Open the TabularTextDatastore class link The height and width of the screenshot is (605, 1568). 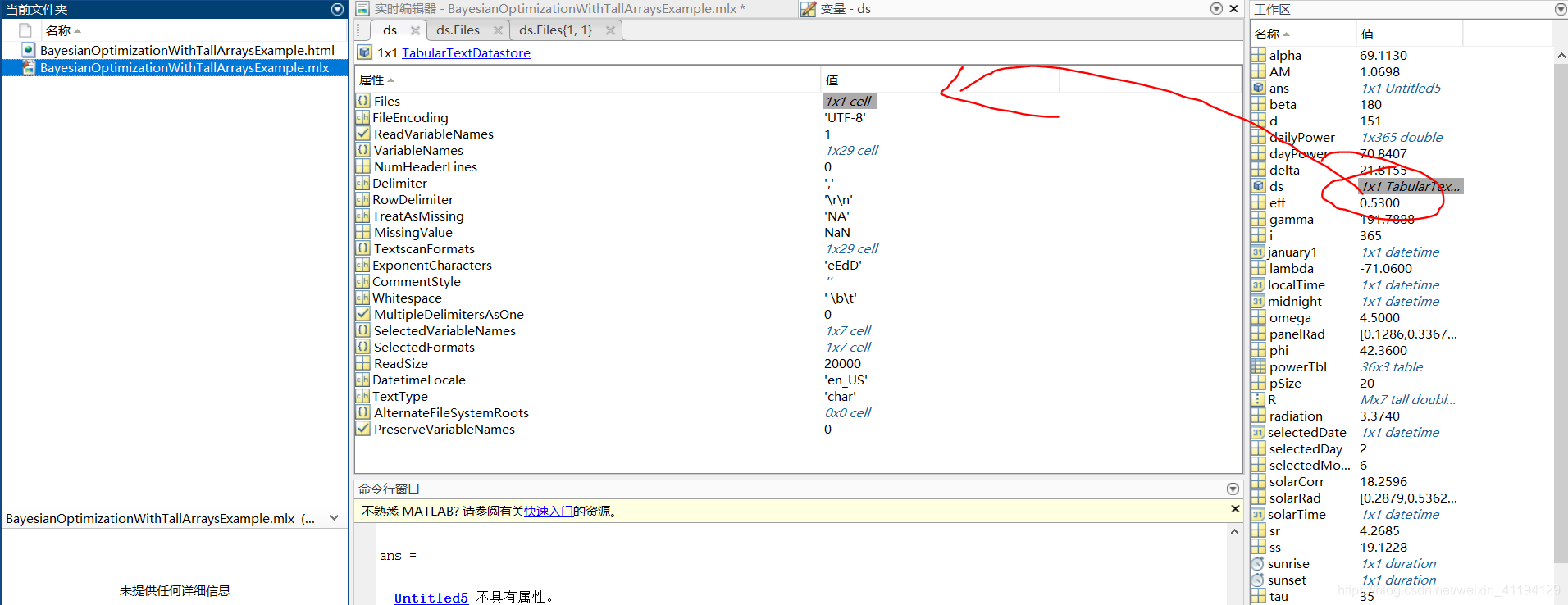click(466, 52)
